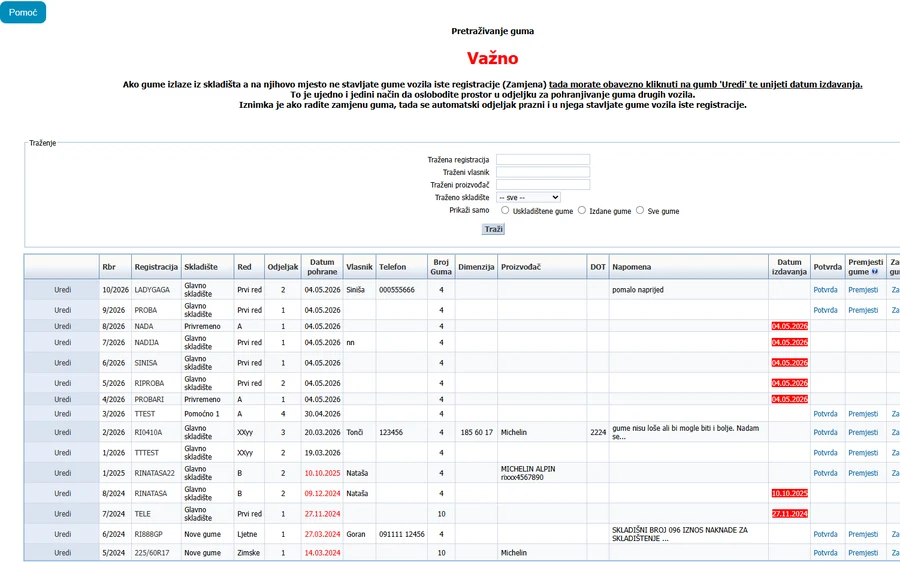
Task: Click Uredi for row SINISA
Action: 63,363
